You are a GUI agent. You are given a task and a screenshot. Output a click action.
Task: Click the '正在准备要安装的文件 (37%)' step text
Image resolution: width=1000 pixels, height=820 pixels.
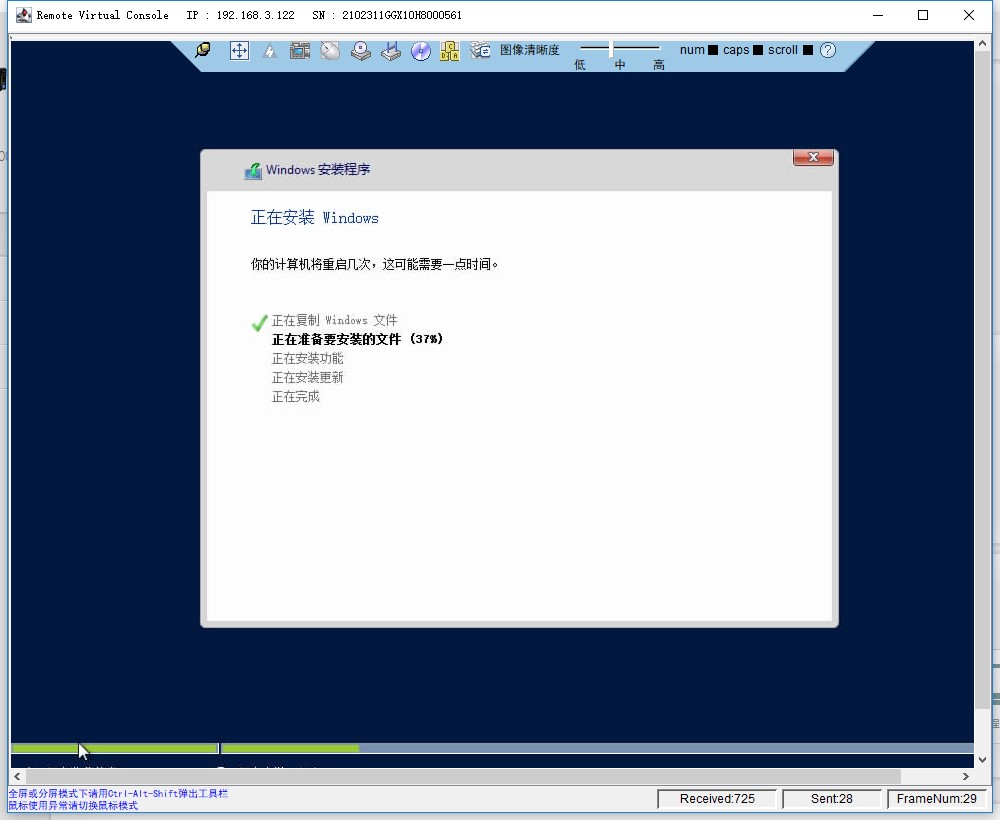357,339
